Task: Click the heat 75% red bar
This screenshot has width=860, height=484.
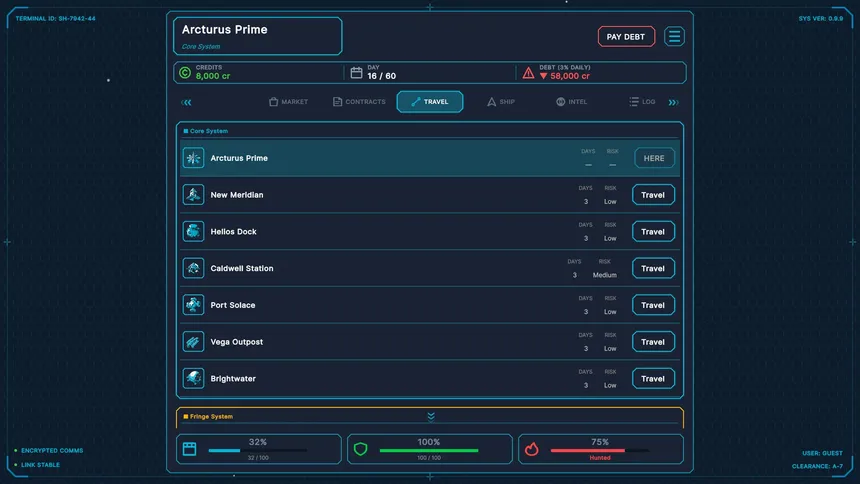Action: [600, 451]
